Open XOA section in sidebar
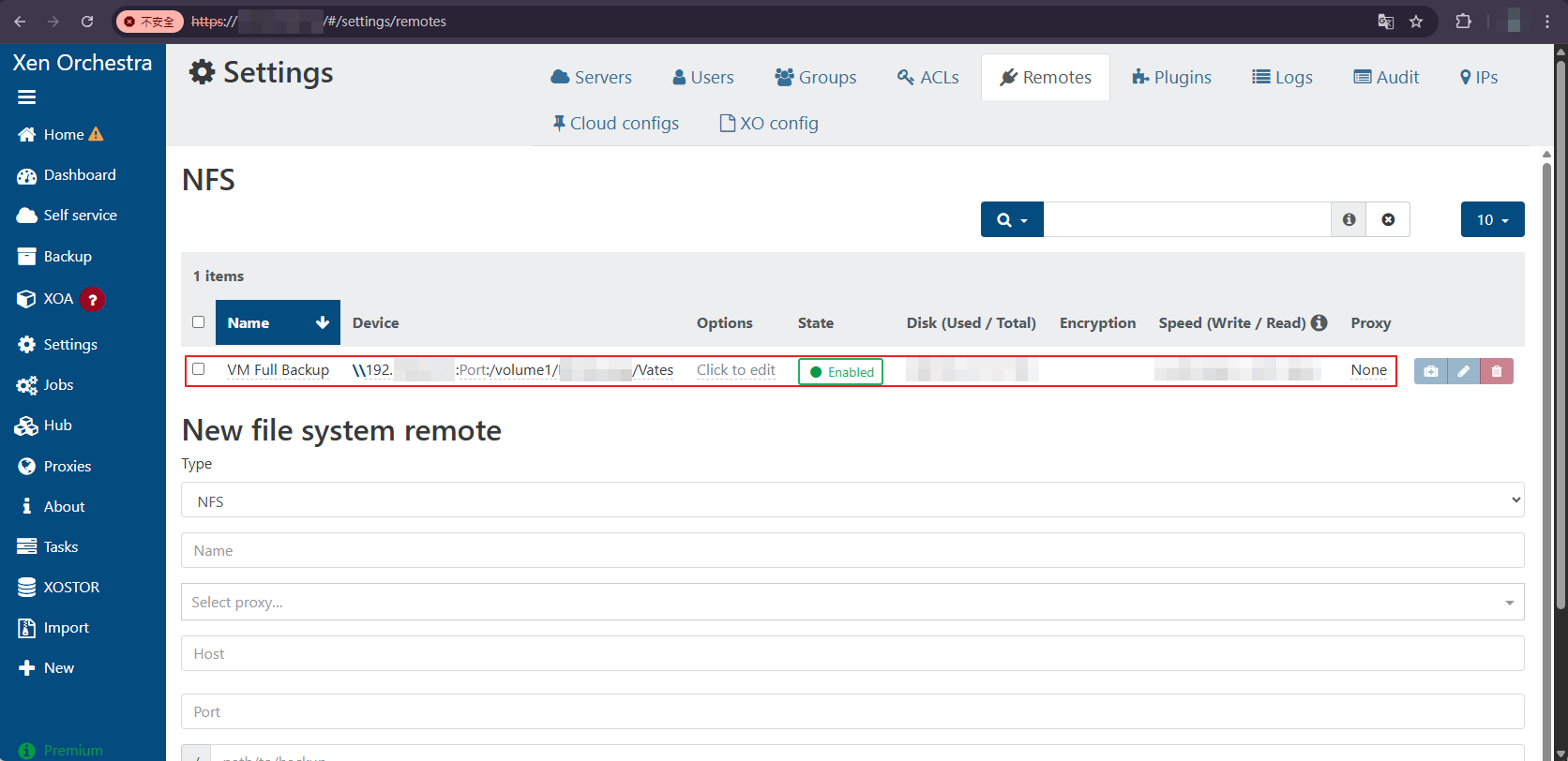 click(45, 299)
